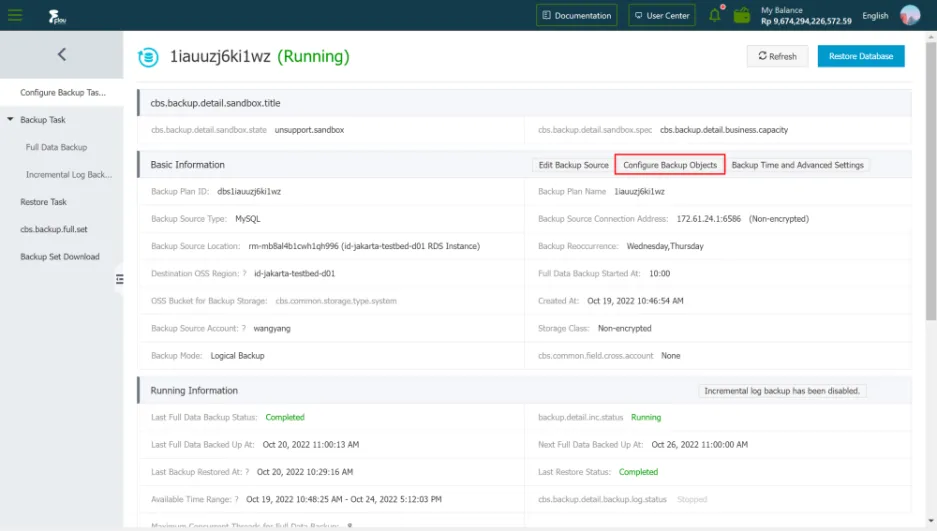Screen dimensions: 937x531
Task: Click the database icon beside the plan name
Action: (x=148, y=57)
